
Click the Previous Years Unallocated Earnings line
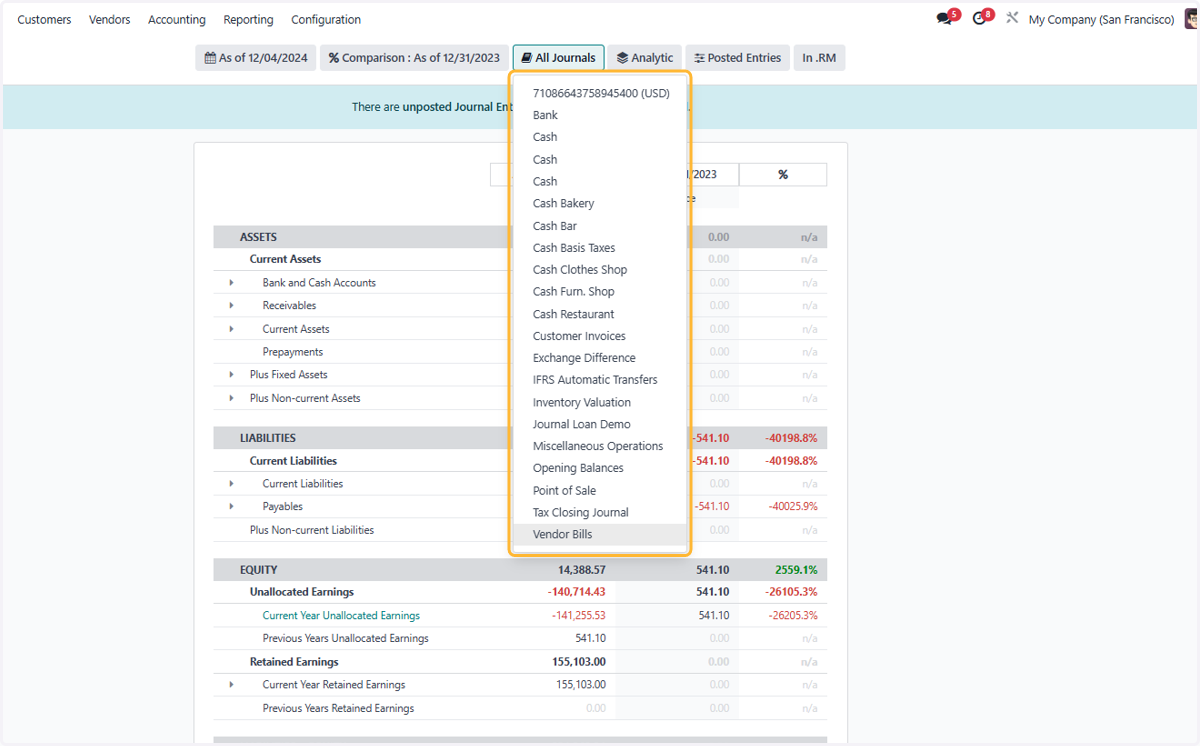pos(346,638)
